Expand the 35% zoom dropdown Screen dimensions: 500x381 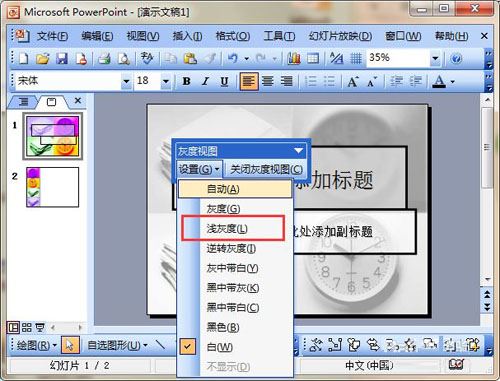435,58
